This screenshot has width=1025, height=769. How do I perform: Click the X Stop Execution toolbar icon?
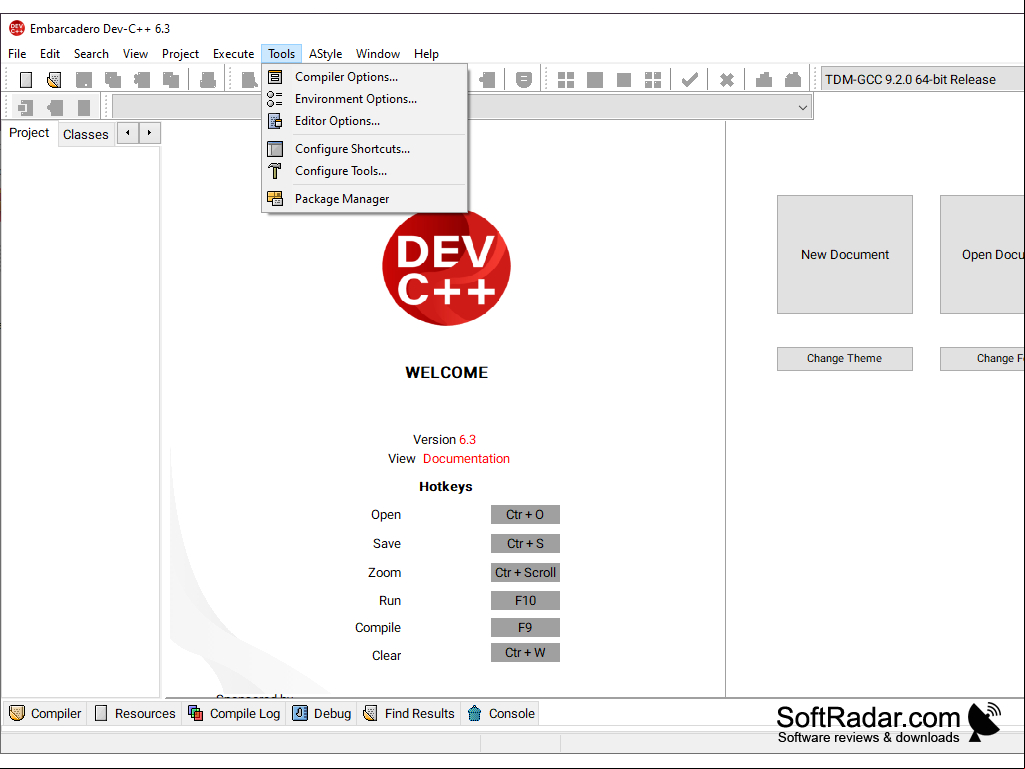726,80
